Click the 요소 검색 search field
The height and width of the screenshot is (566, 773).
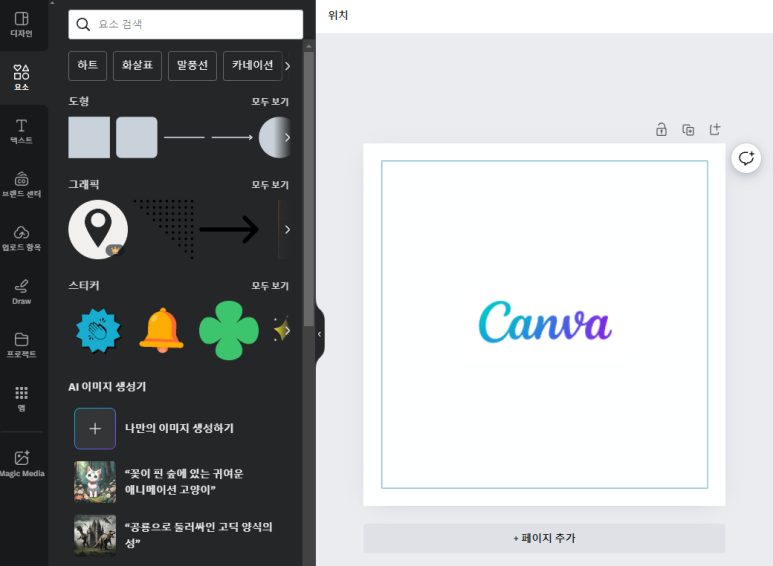point(185,24)
